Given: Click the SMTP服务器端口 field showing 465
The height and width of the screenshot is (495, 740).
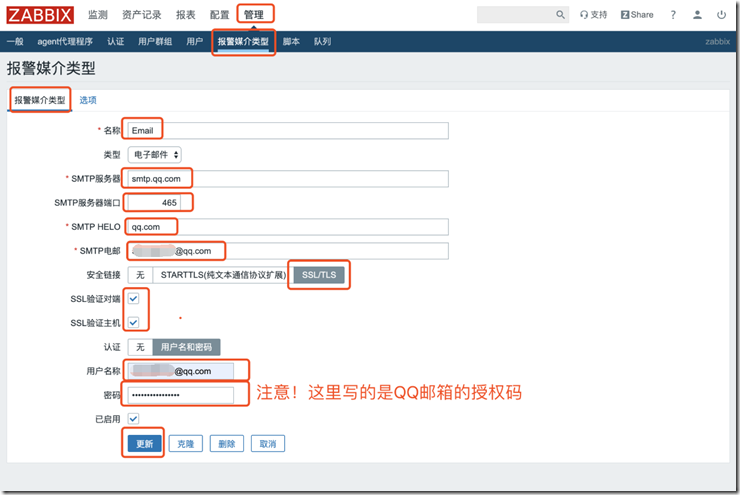Looking at the screenshot, I should click(154, 203).
